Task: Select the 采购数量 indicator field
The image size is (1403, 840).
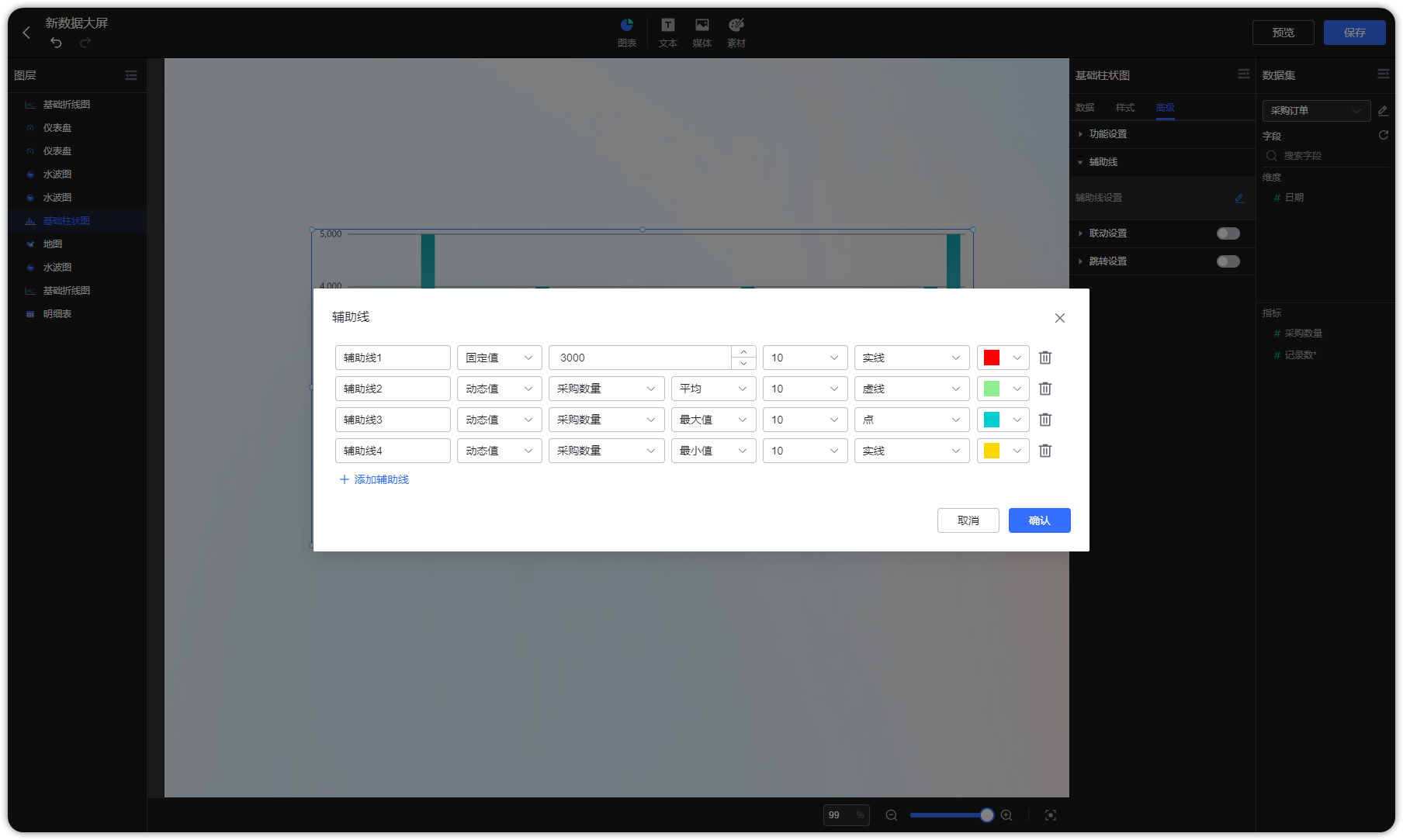Action: (x=1304, y=334)
